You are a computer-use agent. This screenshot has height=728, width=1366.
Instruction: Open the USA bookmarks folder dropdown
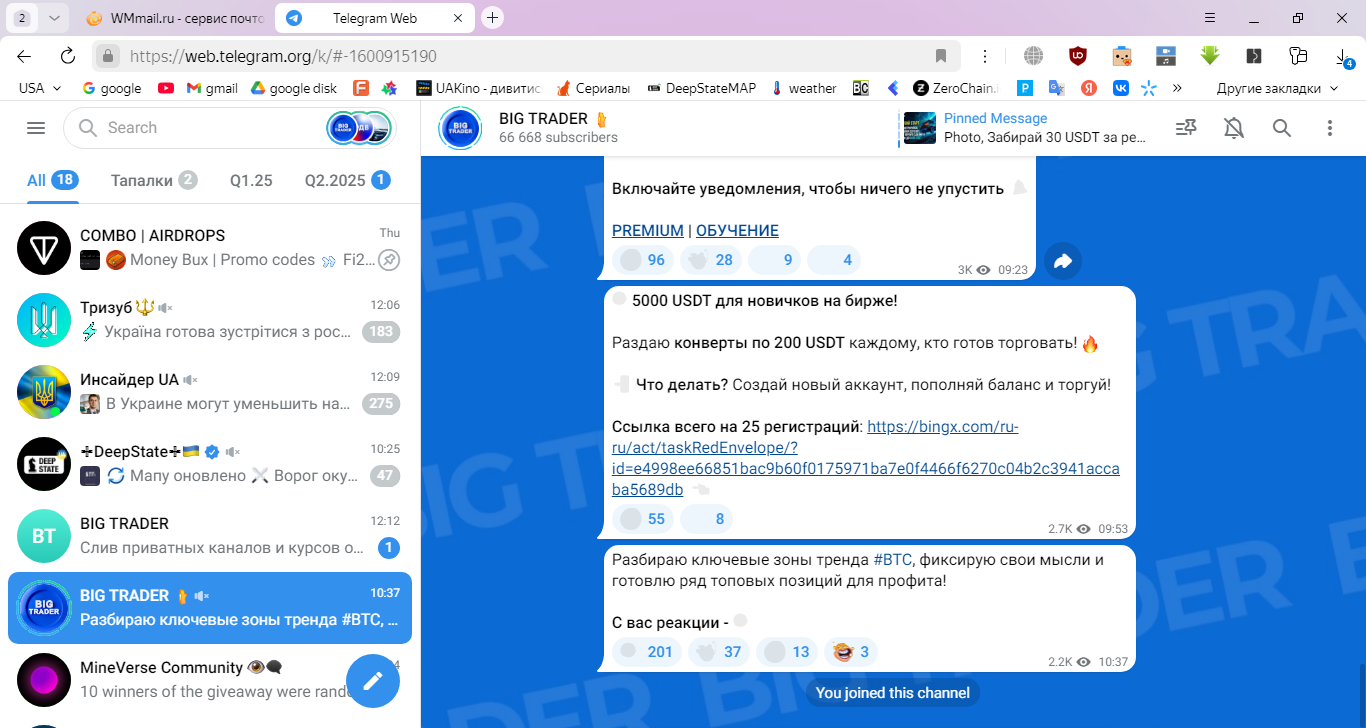[x=40, y=88]
